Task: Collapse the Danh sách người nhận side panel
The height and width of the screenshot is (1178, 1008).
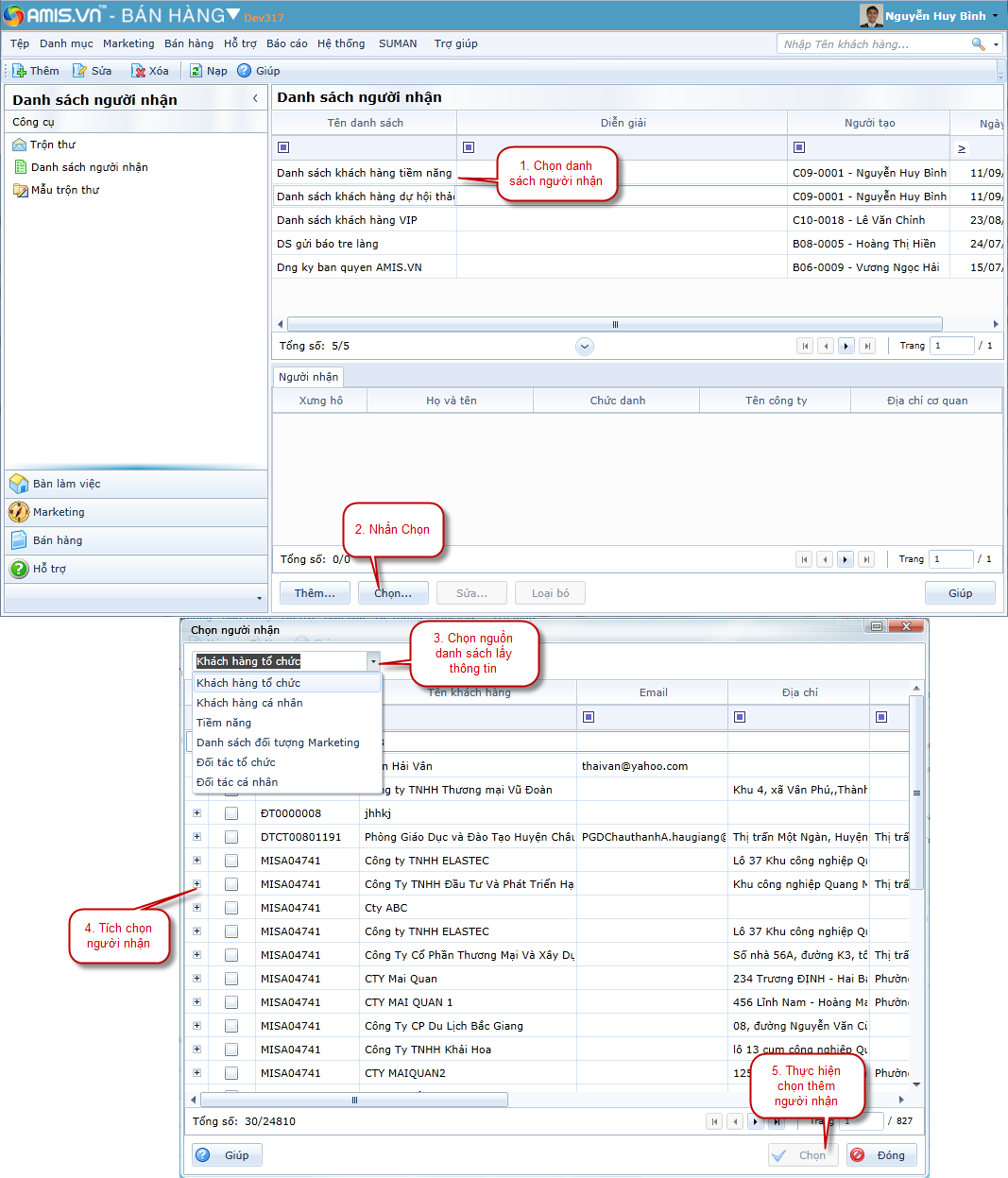Action: (255, 99)
